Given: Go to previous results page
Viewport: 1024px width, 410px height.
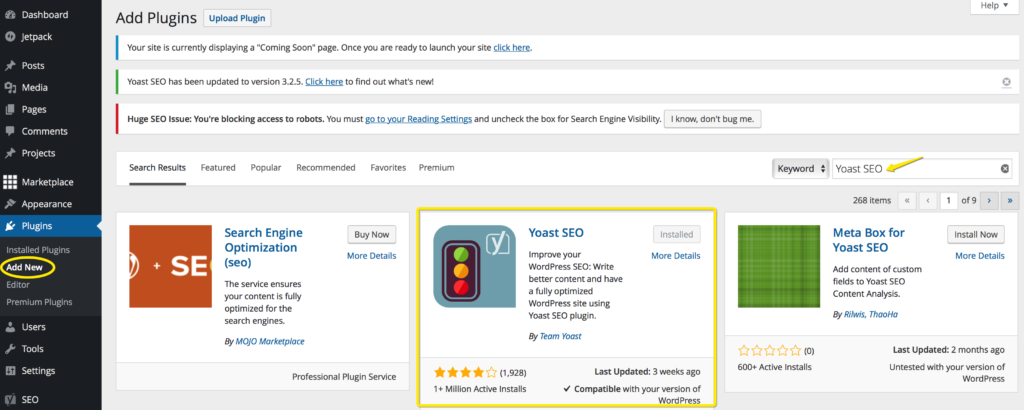Looking at the screenshot, I should [x=928, y=201].
